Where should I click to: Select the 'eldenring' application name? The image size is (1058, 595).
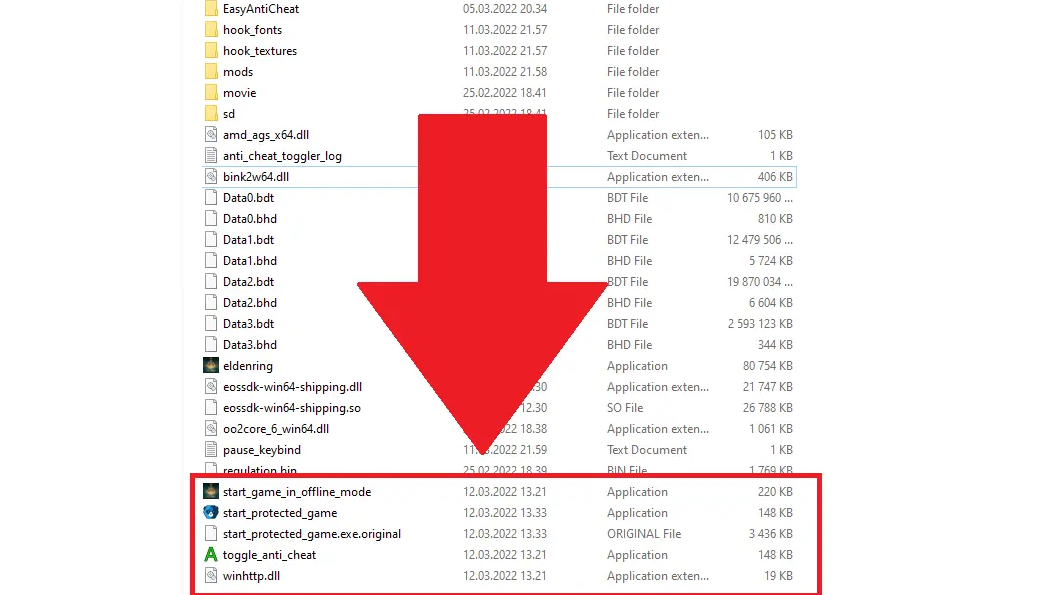point(248,366)
